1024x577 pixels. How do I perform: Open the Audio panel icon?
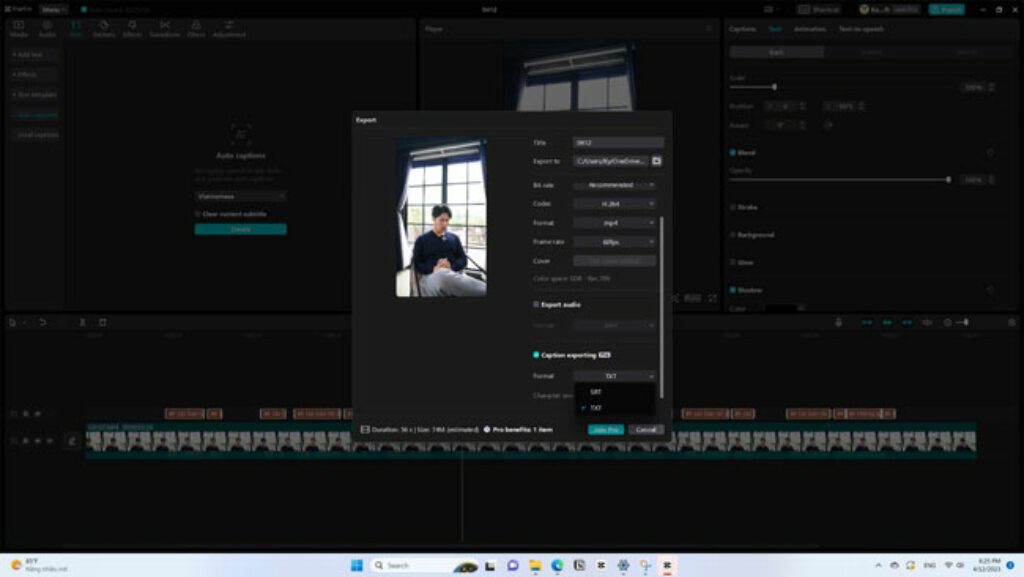tap(47, 28)
